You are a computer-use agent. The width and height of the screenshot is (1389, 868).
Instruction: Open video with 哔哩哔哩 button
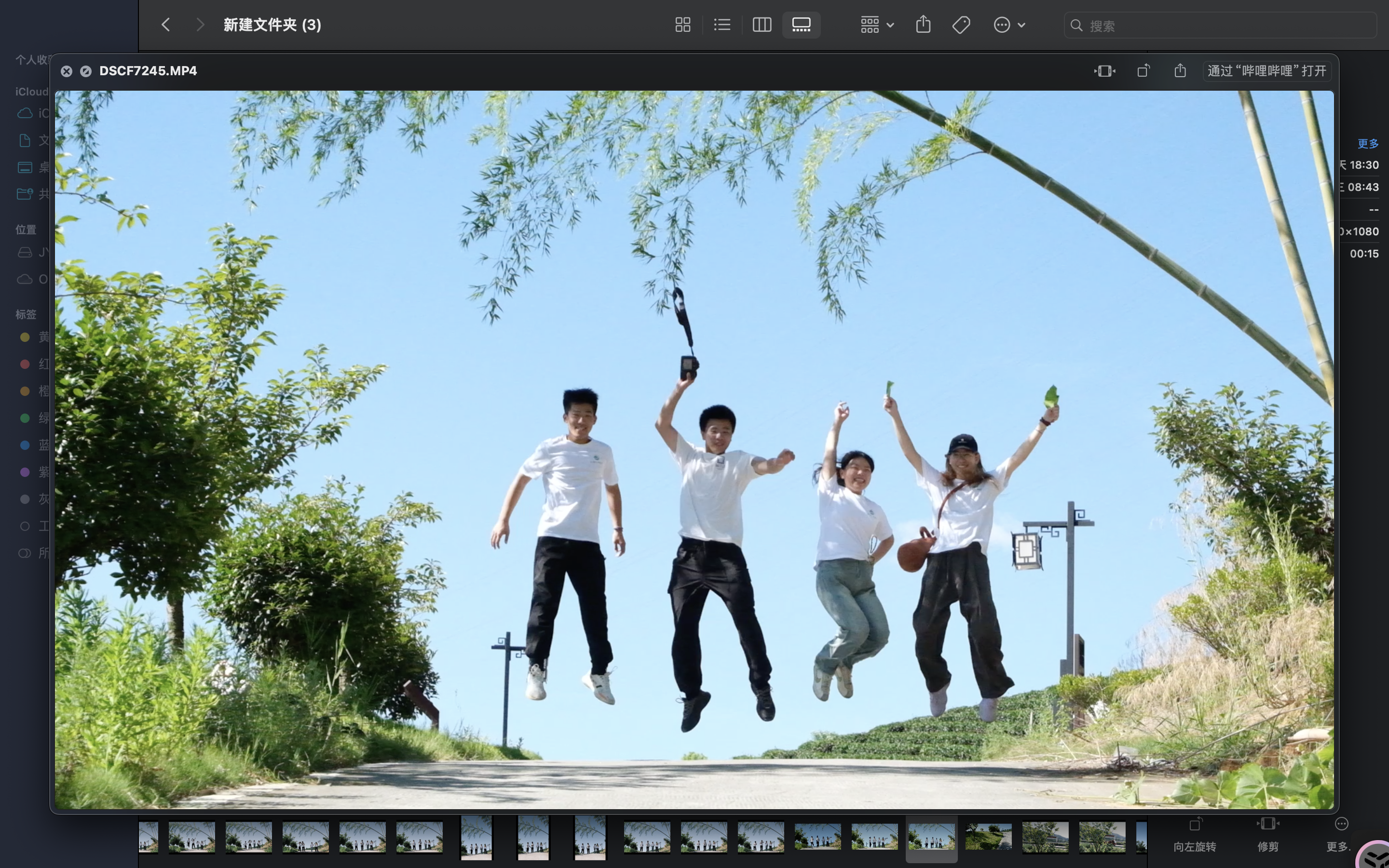(x=1267, y=70)
